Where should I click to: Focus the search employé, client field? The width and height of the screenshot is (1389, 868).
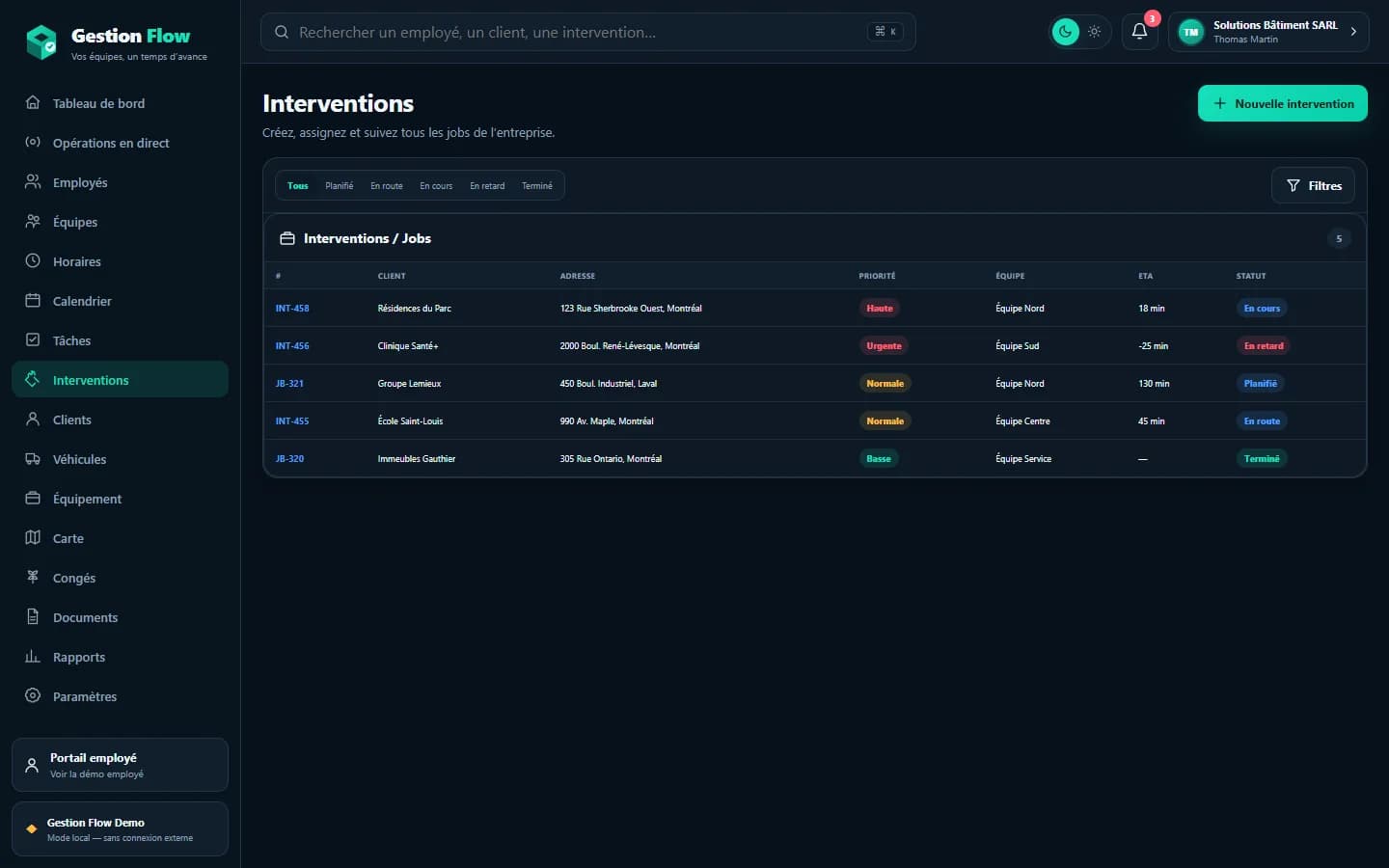click(587, 32)
